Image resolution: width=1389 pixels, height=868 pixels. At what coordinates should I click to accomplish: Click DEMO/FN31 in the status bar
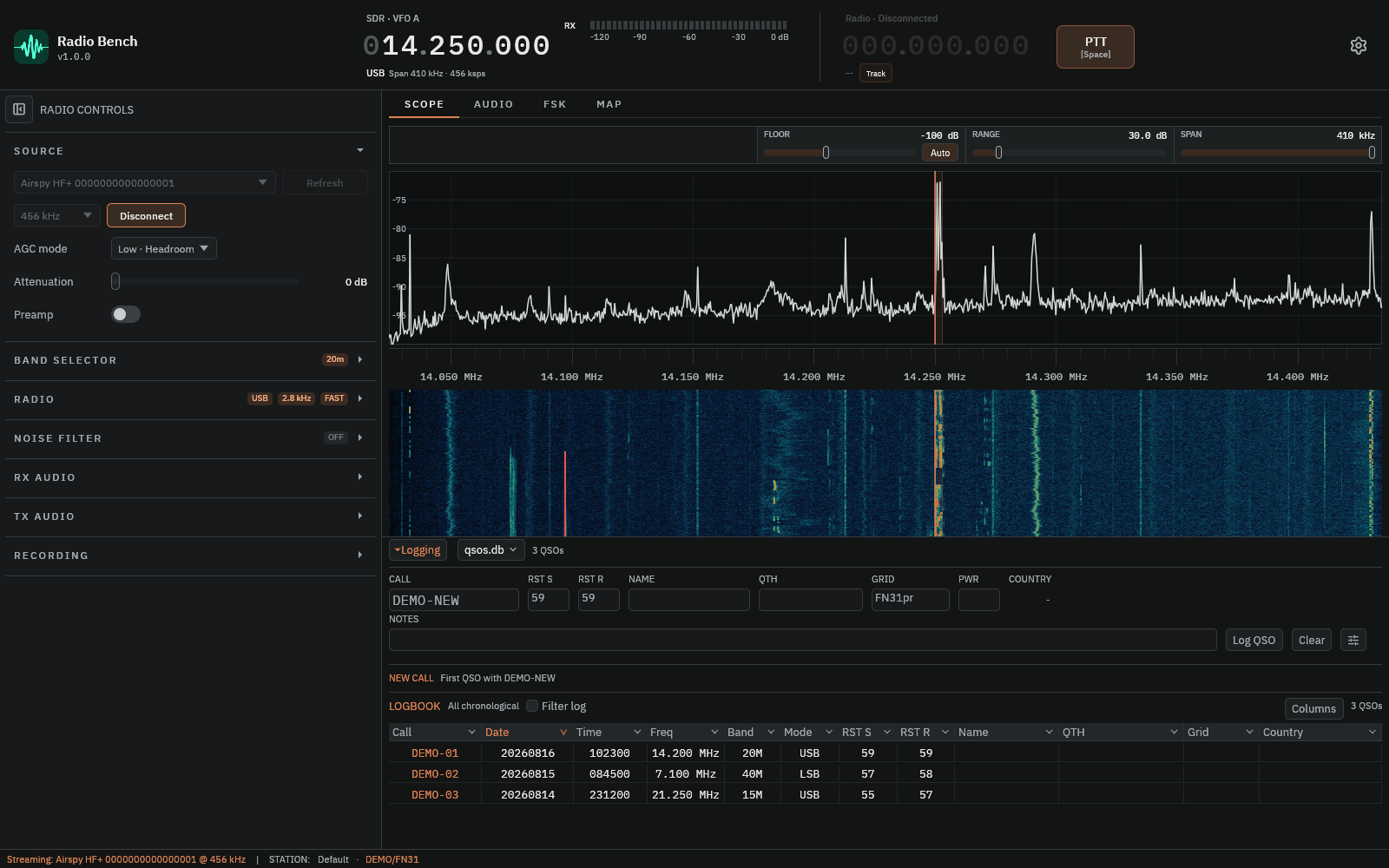(x=392, y=859)
